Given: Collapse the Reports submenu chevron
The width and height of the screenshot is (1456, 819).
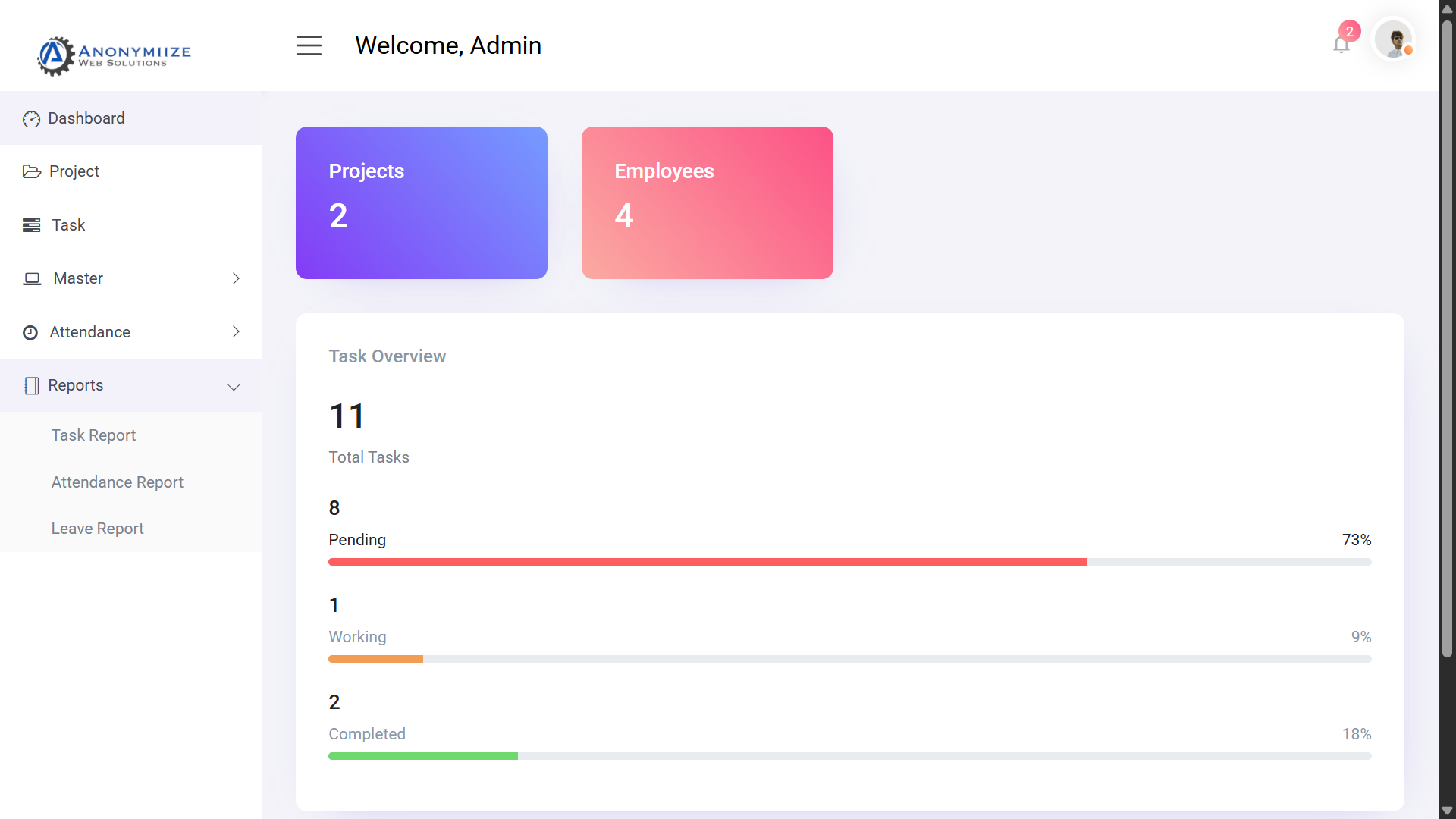Looking at the screenshot, I should 234,388.
